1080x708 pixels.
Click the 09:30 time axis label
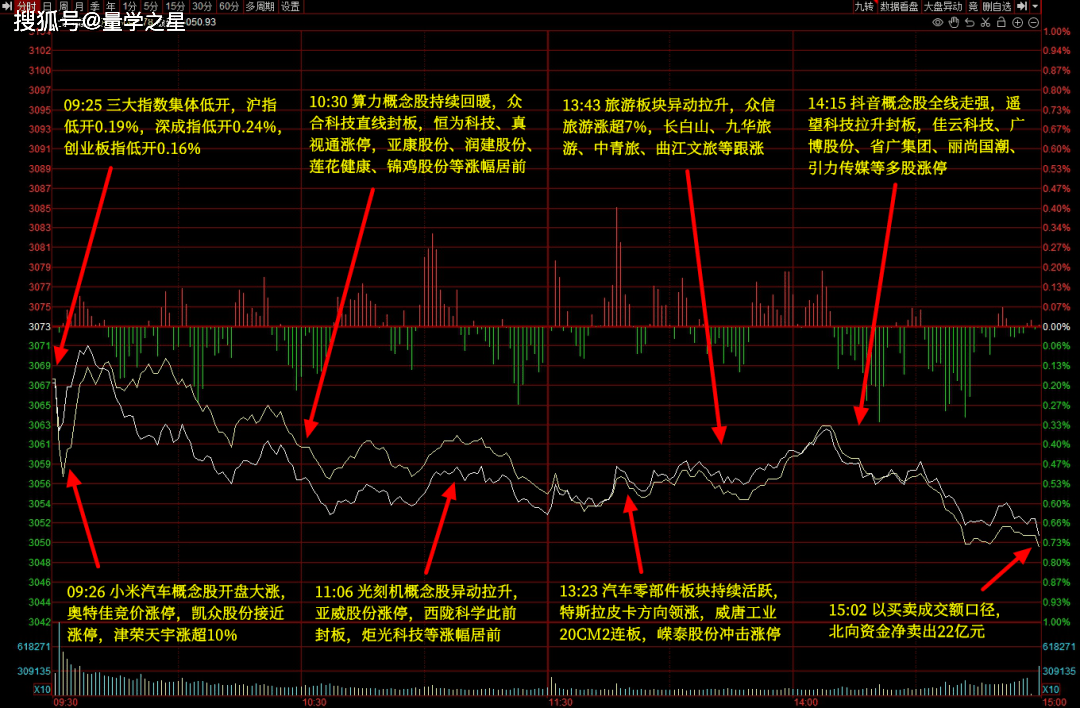[x=65, y=702]
